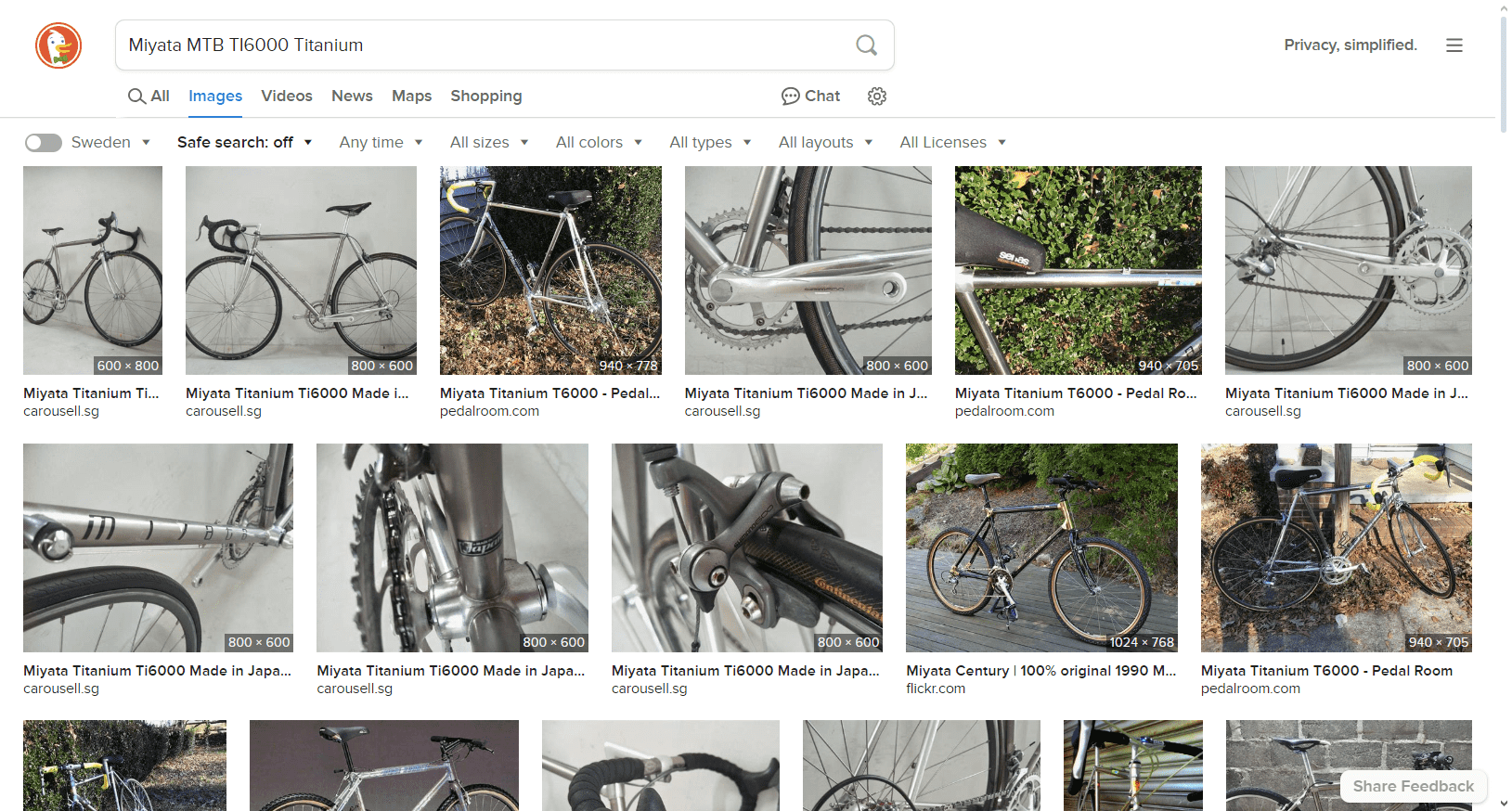The height and width of the screenshot is (811, 1512).
Task: Open the 1024 × 768 Miyata Century thumbnail
Action: point(1041,547)
